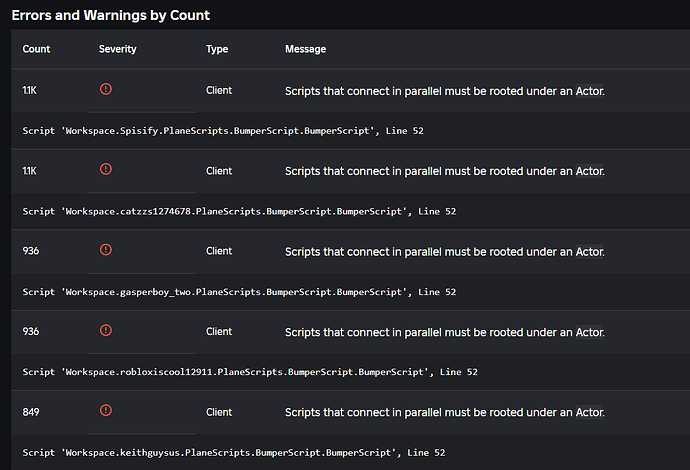The height and width of the screenshot is (470, 690).
Task: Click the error severity icon for keithguysus row
Action: pos(106,410)
